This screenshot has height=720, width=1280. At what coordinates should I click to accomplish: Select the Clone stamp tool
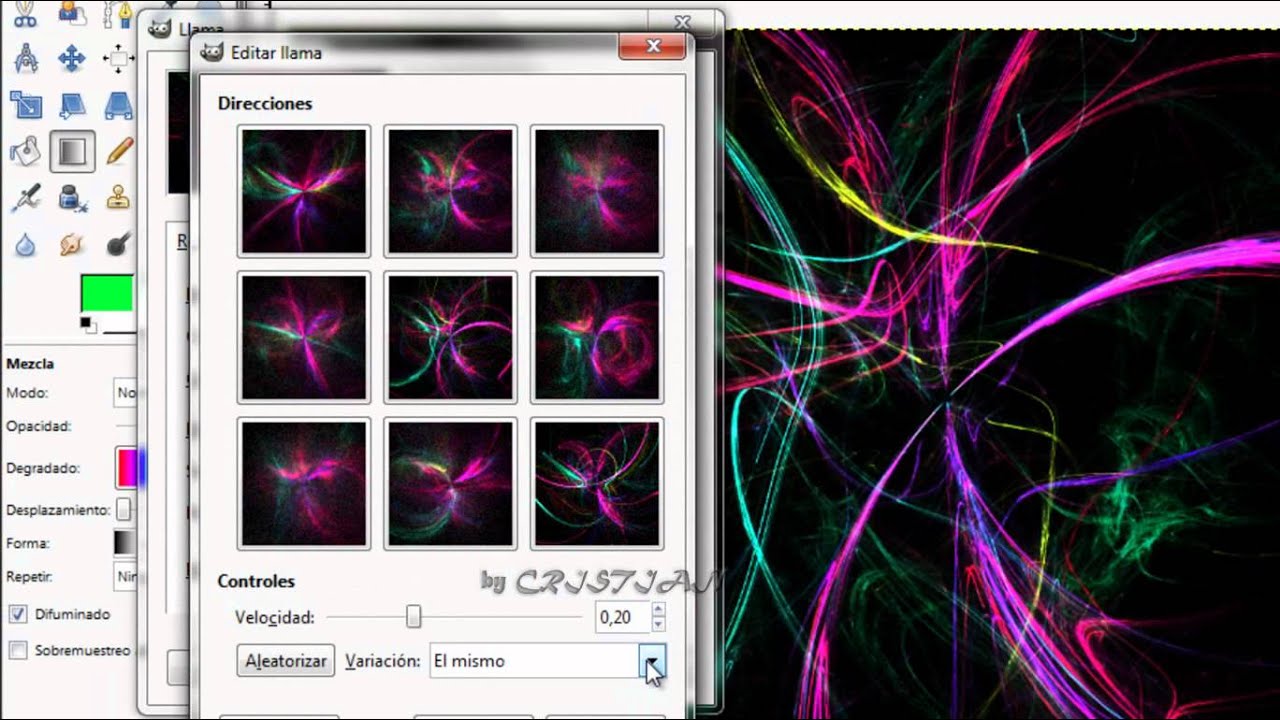pos(120,197)
